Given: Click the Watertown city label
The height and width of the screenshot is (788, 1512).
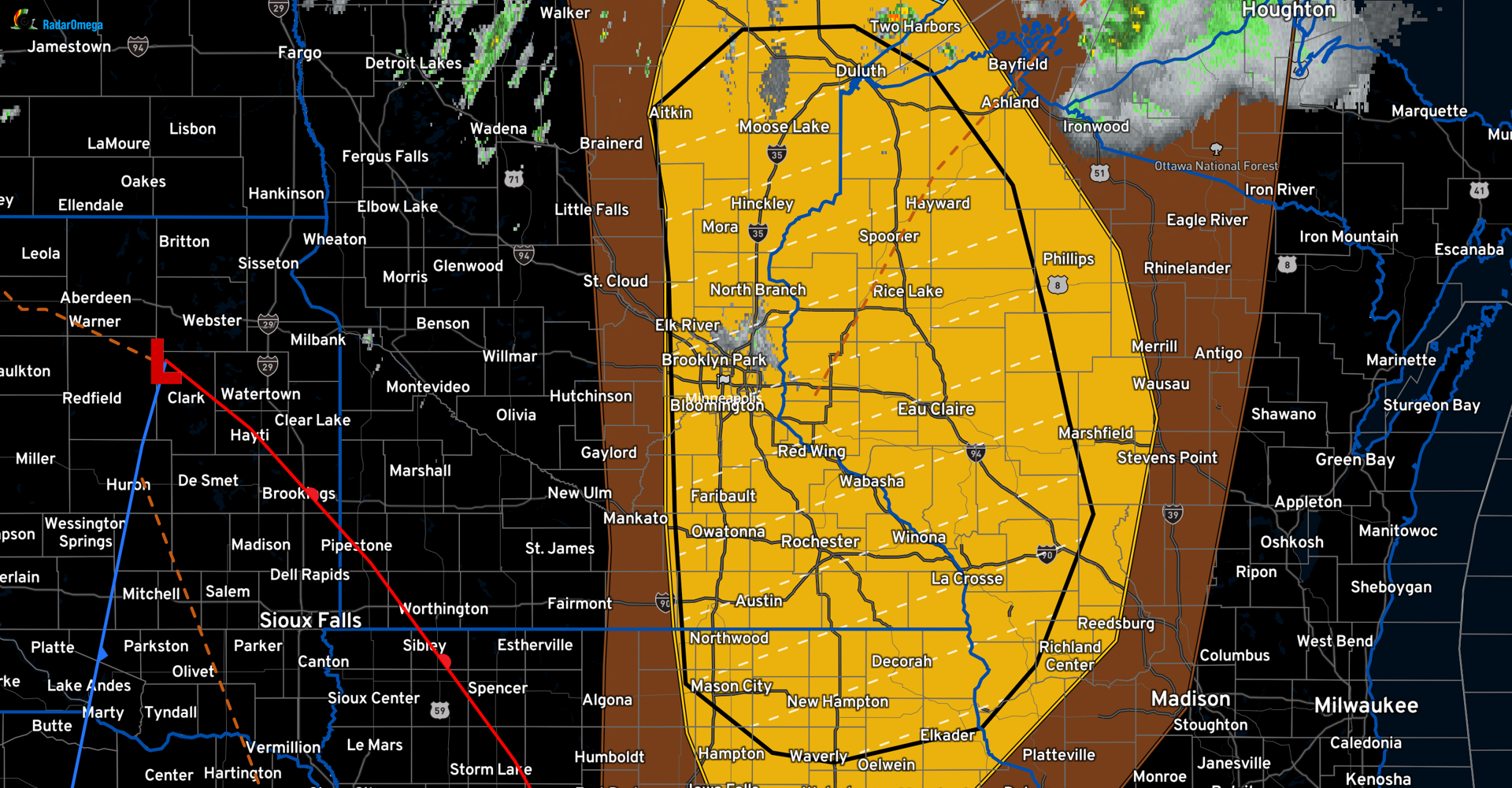Looking at the screenshot, I should pos(261,394).
